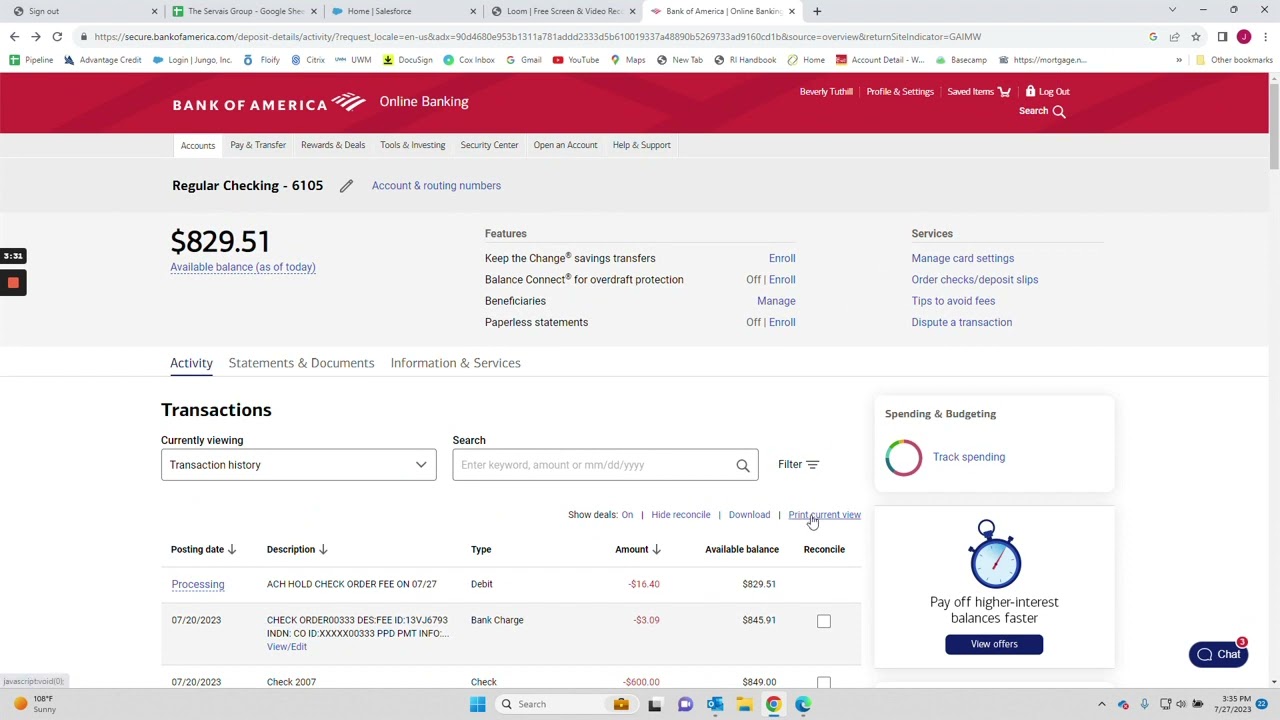
Task: Open the Chrome profile avatar
Action: coord(1244,37)
